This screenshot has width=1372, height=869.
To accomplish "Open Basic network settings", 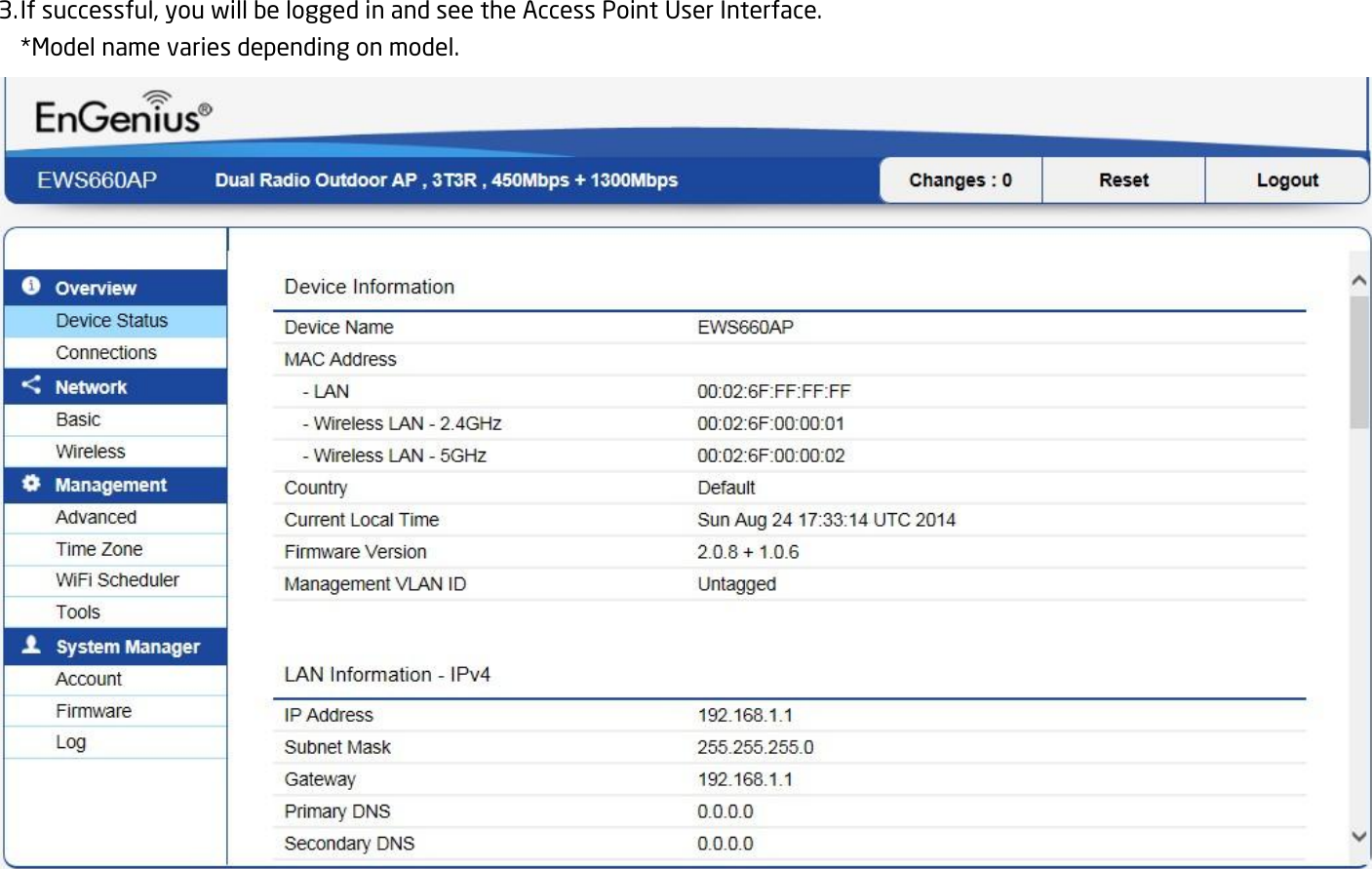I will coord(115,419).
